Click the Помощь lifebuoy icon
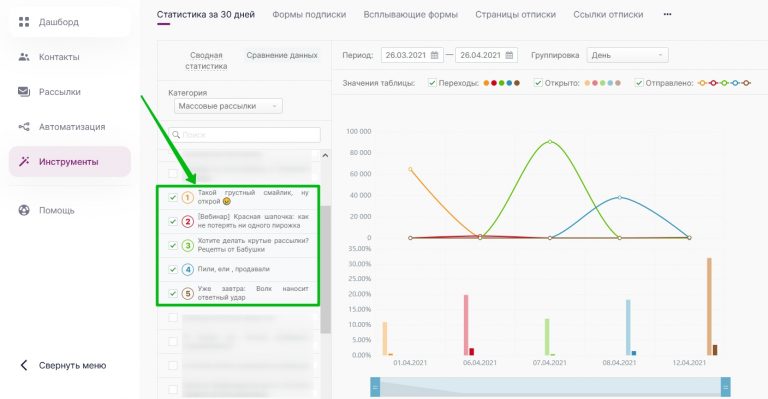 24,211
